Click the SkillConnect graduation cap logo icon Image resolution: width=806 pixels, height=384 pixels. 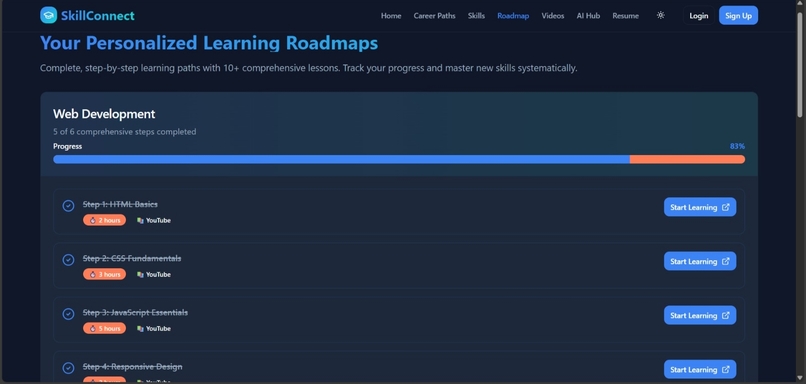[48, 15]
